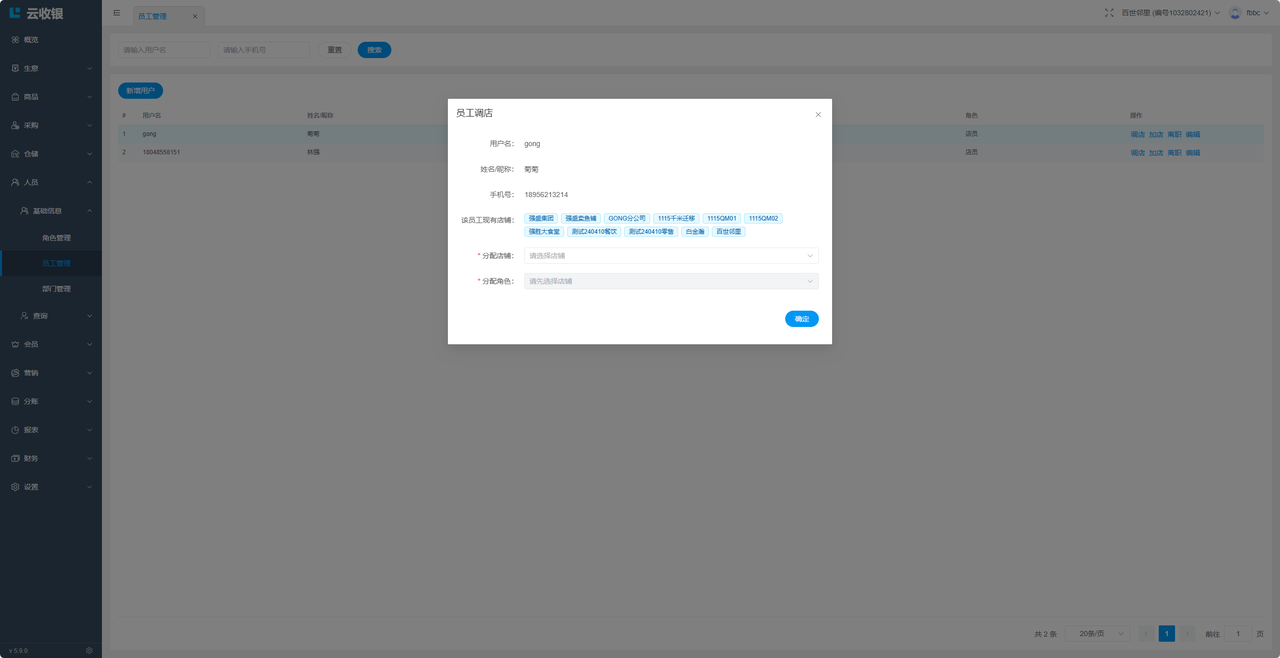Screen dimensions: 1280x658
Task: Click the 报表 reports icon in the sidebar
Action: click(x=15, y=430)
